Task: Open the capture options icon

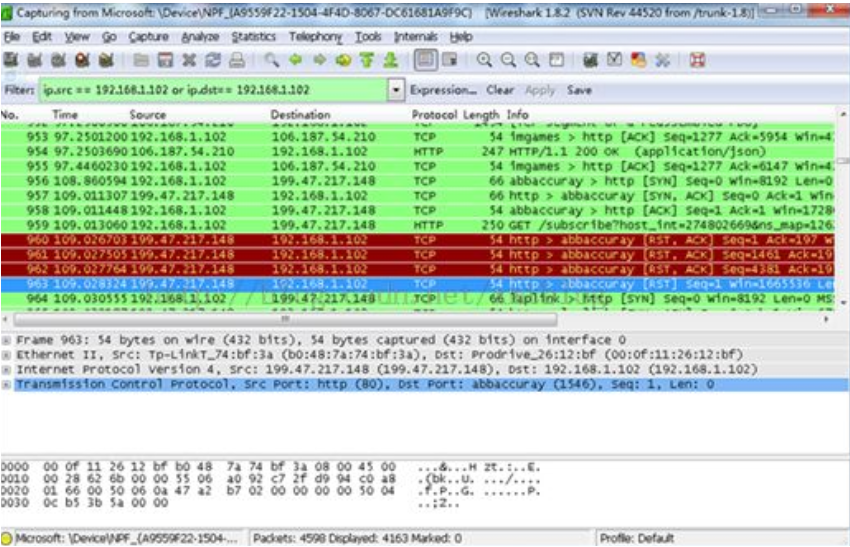Action: pyautogui.click(x=35, y=60)
